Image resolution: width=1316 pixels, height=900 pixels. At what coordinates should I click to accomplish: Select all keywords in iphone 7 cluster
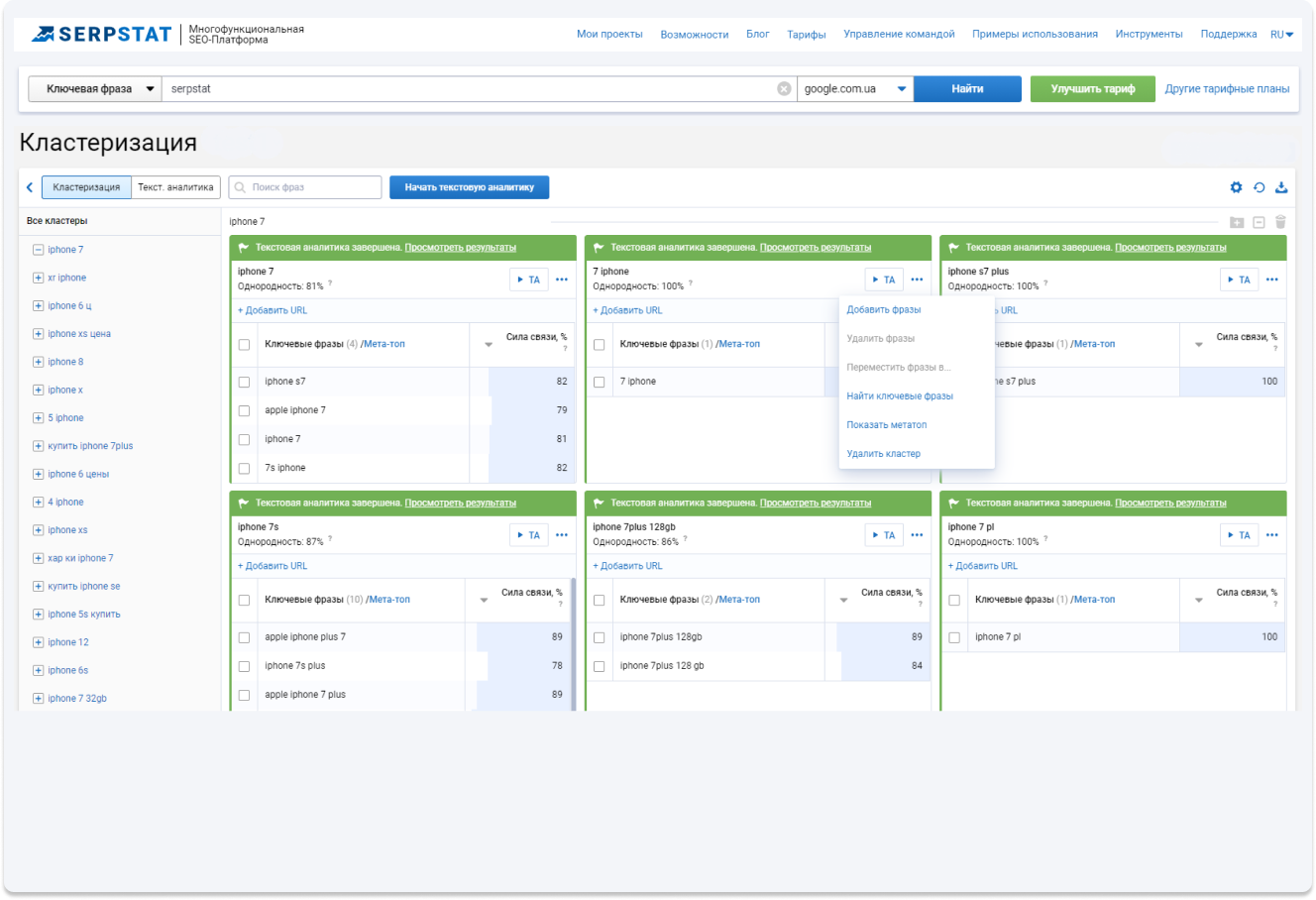(x=244, y=345)
